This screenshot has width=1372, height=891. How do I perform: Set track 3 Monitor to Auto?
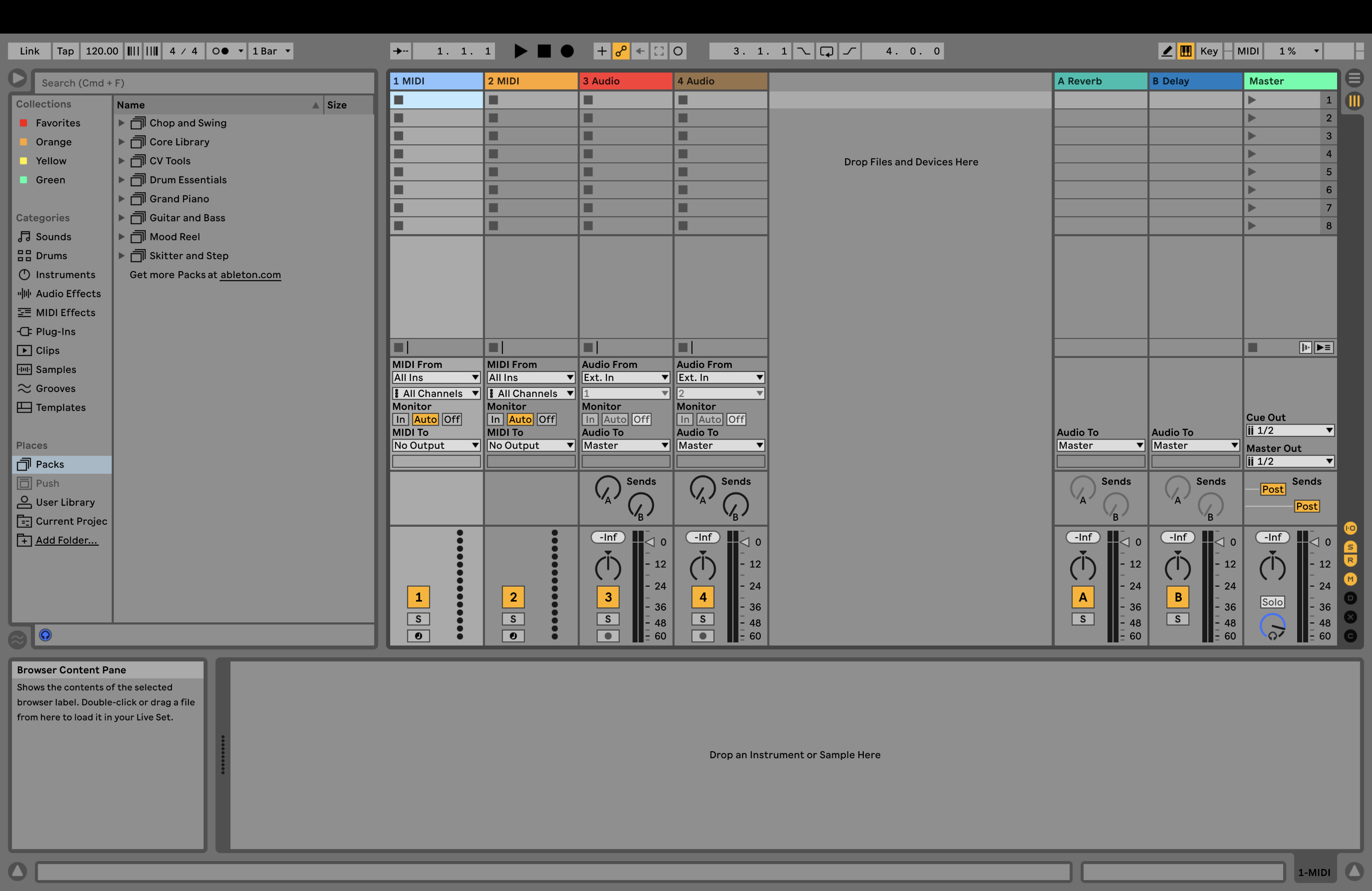tap(614, 420)
